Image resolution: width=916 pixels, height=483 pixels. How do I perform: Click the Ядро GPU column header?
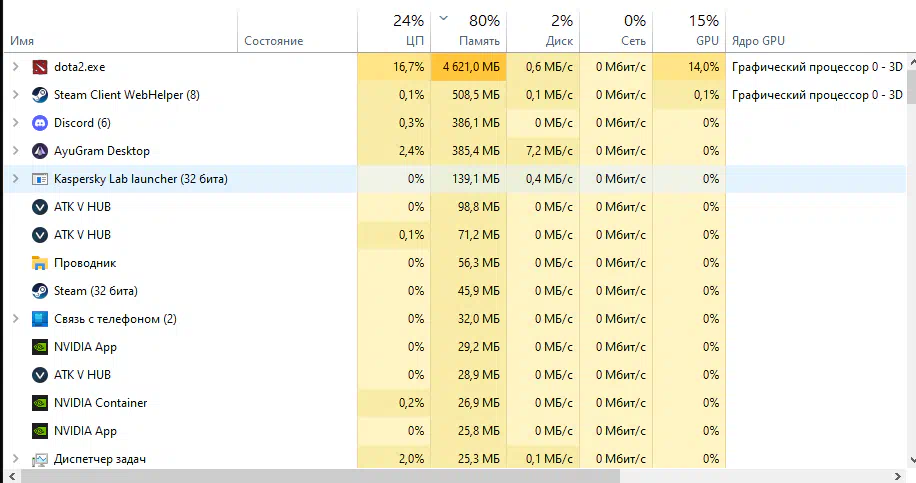(816, 30)
